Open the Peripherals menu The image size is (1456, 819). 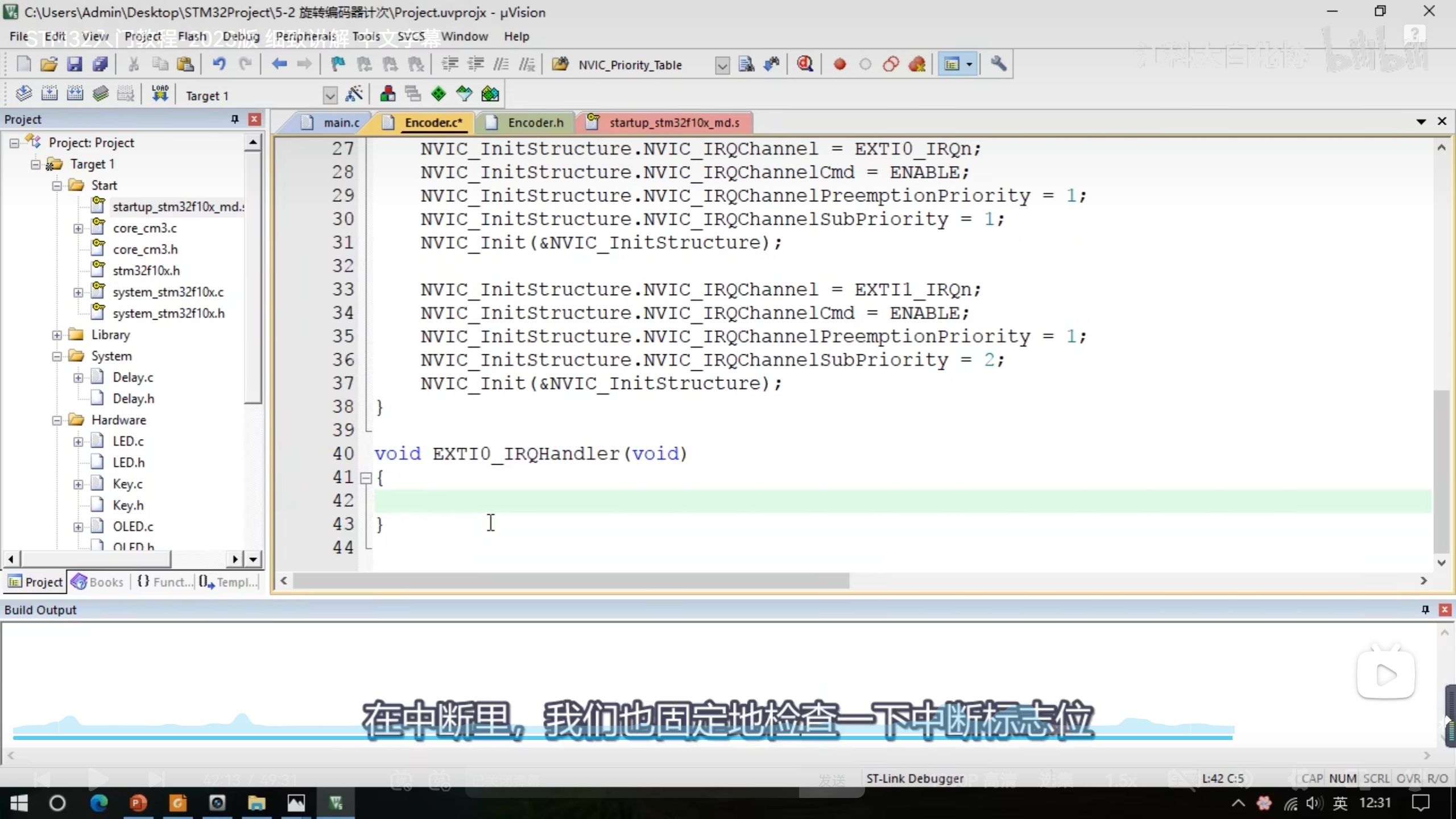306,36
